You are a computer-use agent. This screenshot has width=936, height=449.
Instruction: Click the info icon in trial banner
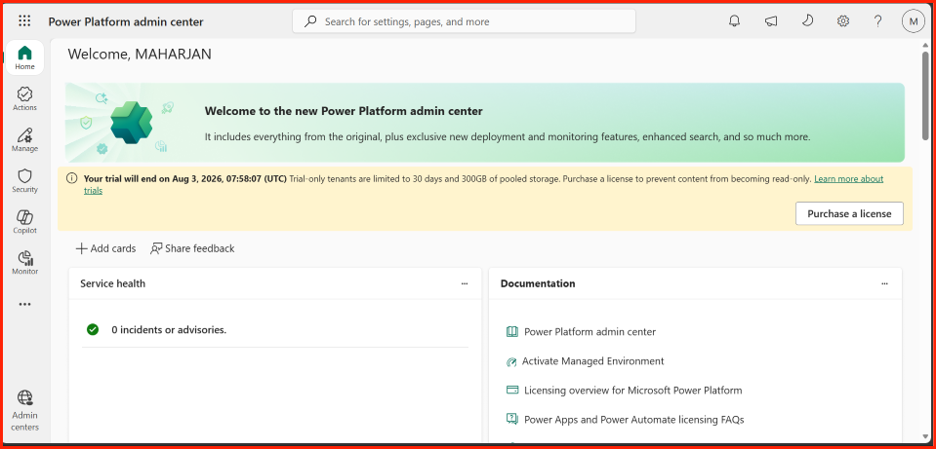pos(72,178)
